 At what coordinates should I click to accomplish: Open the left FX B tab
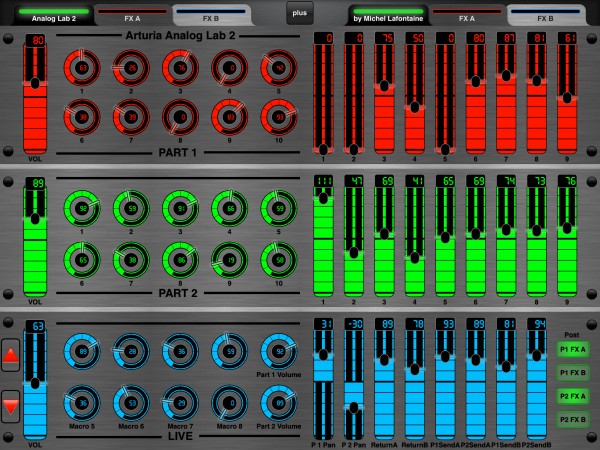(211, 15)
